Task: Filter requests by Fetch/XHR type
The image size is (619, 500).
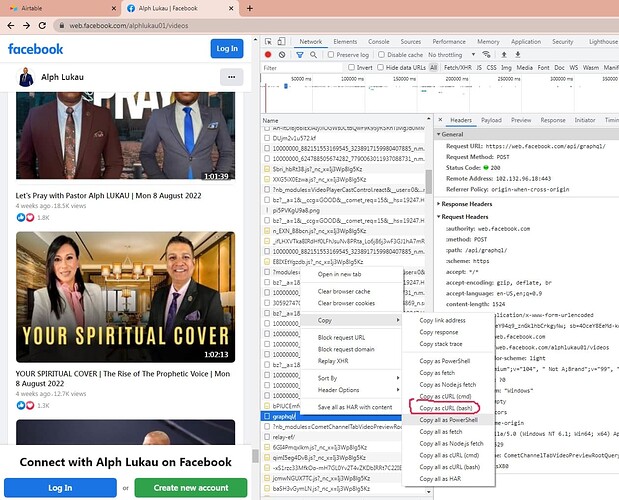Action: (x=458, y=67)
